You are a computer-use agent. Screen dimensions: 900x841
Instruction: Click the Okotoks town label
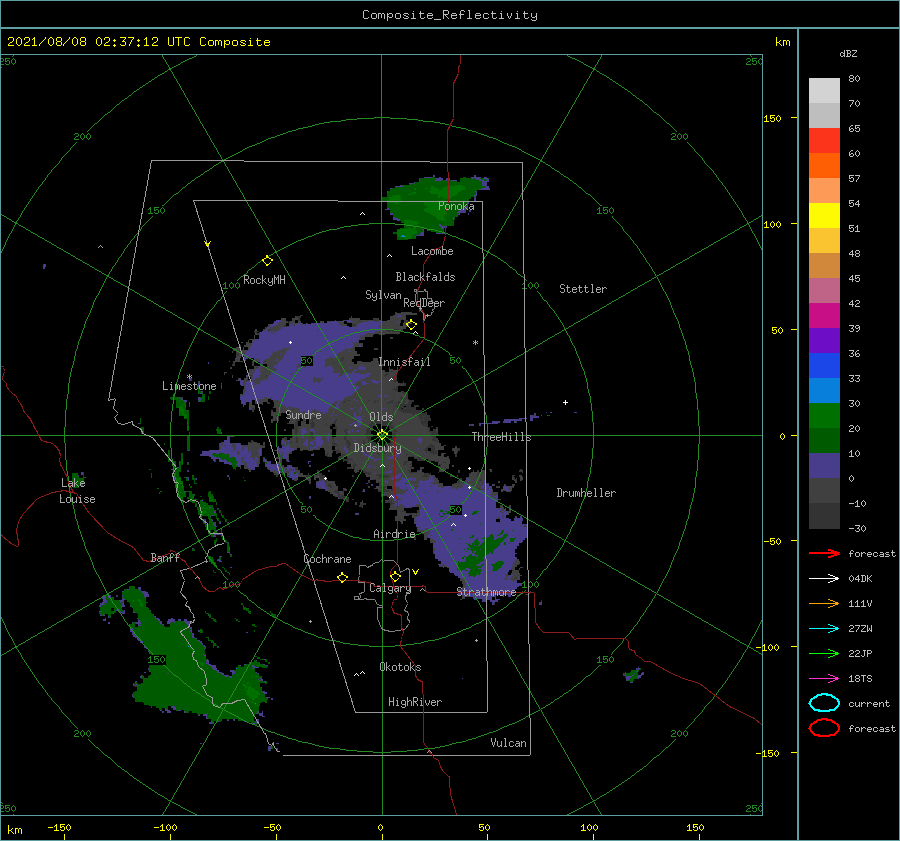(400, 667)
